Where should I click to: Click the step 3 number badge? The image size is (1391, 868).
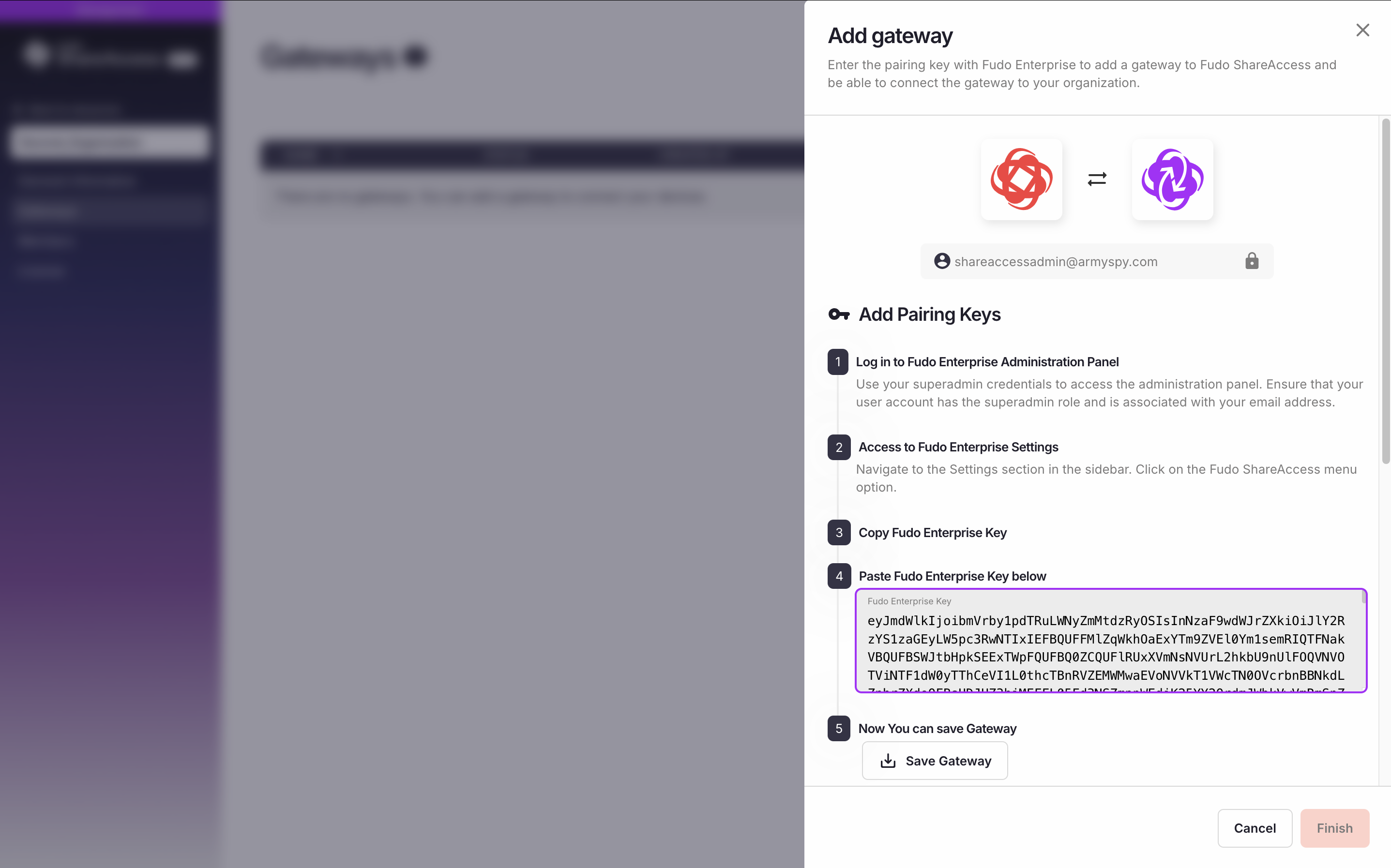839,533
